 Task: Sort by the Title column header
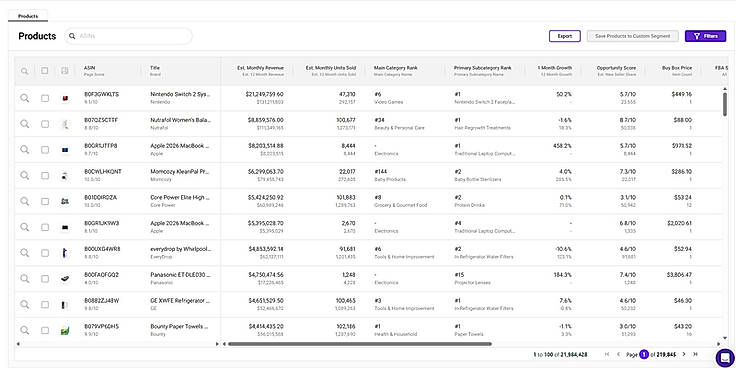[155, 68]
